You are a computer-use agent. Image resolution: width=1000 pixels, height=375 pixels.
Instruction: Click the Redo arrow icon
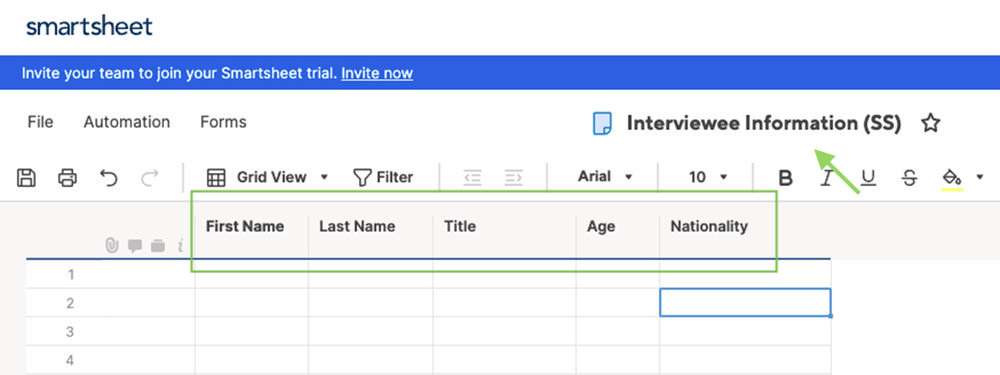149,177
